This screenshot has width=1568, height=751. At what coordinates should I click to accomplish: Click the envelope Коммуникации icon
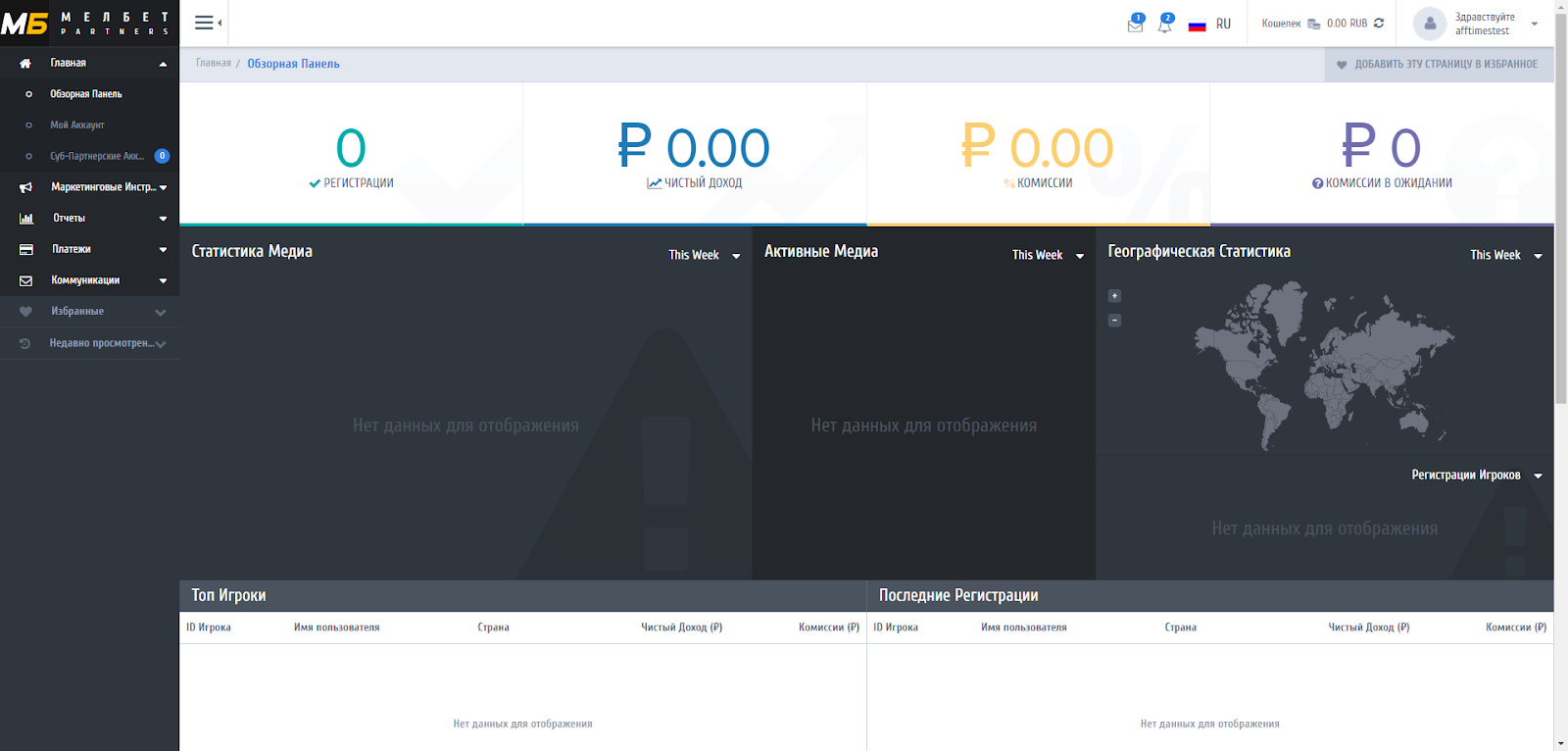coord(26,280)
